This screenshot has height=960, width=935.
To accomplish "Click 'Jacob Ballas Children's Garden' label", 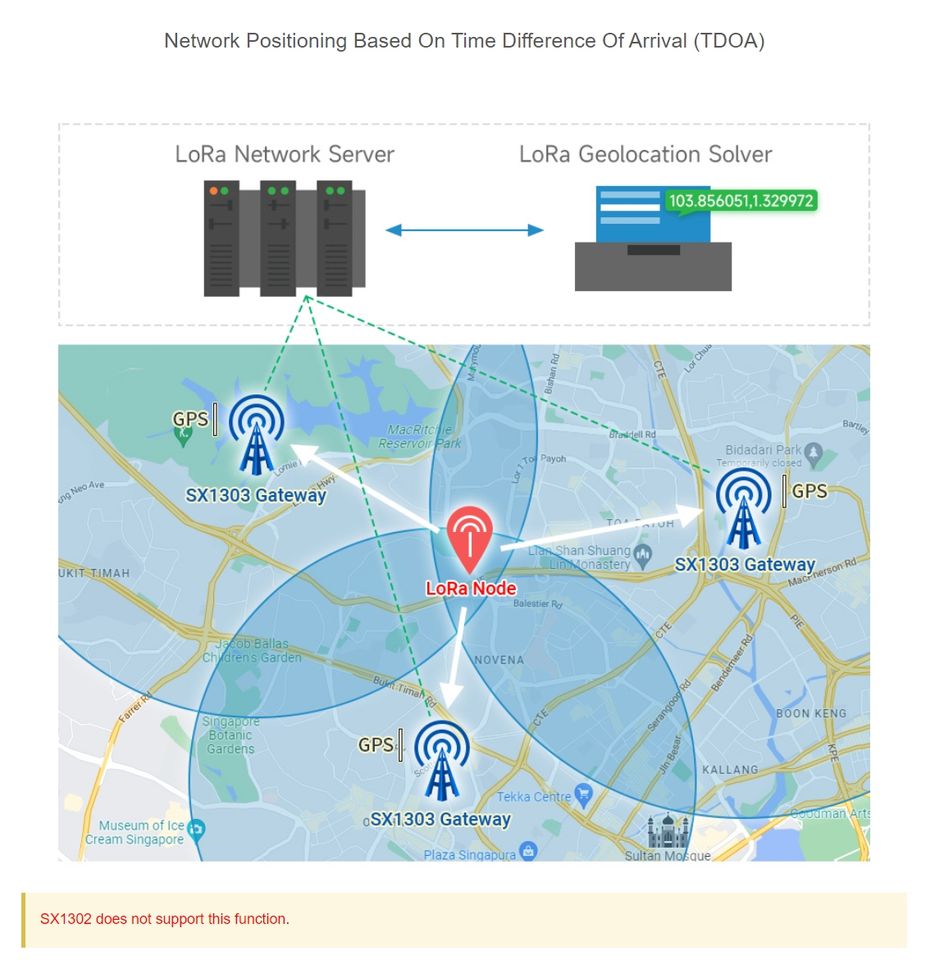I will point(252,651).
